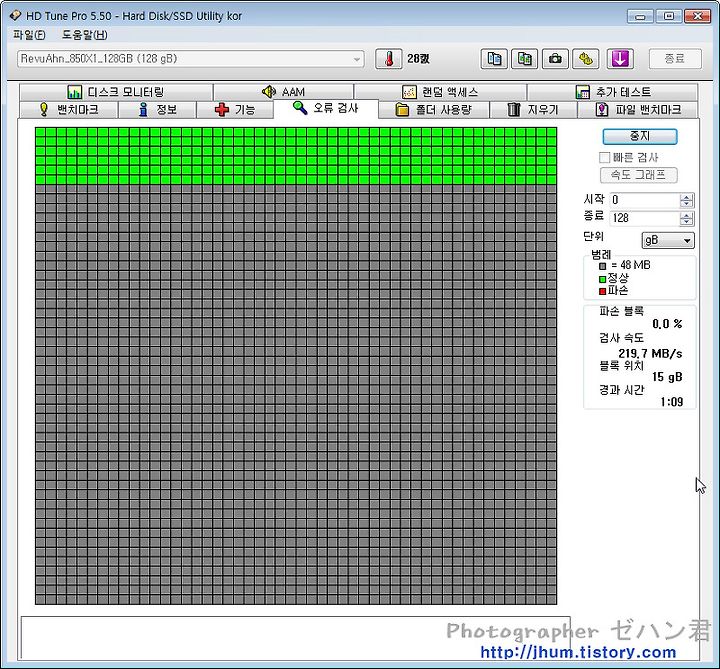The height and width of the screenshot is (669, 720).
Task: Click the 219.7 MB/s scan speed value
Action: (650, 354)
